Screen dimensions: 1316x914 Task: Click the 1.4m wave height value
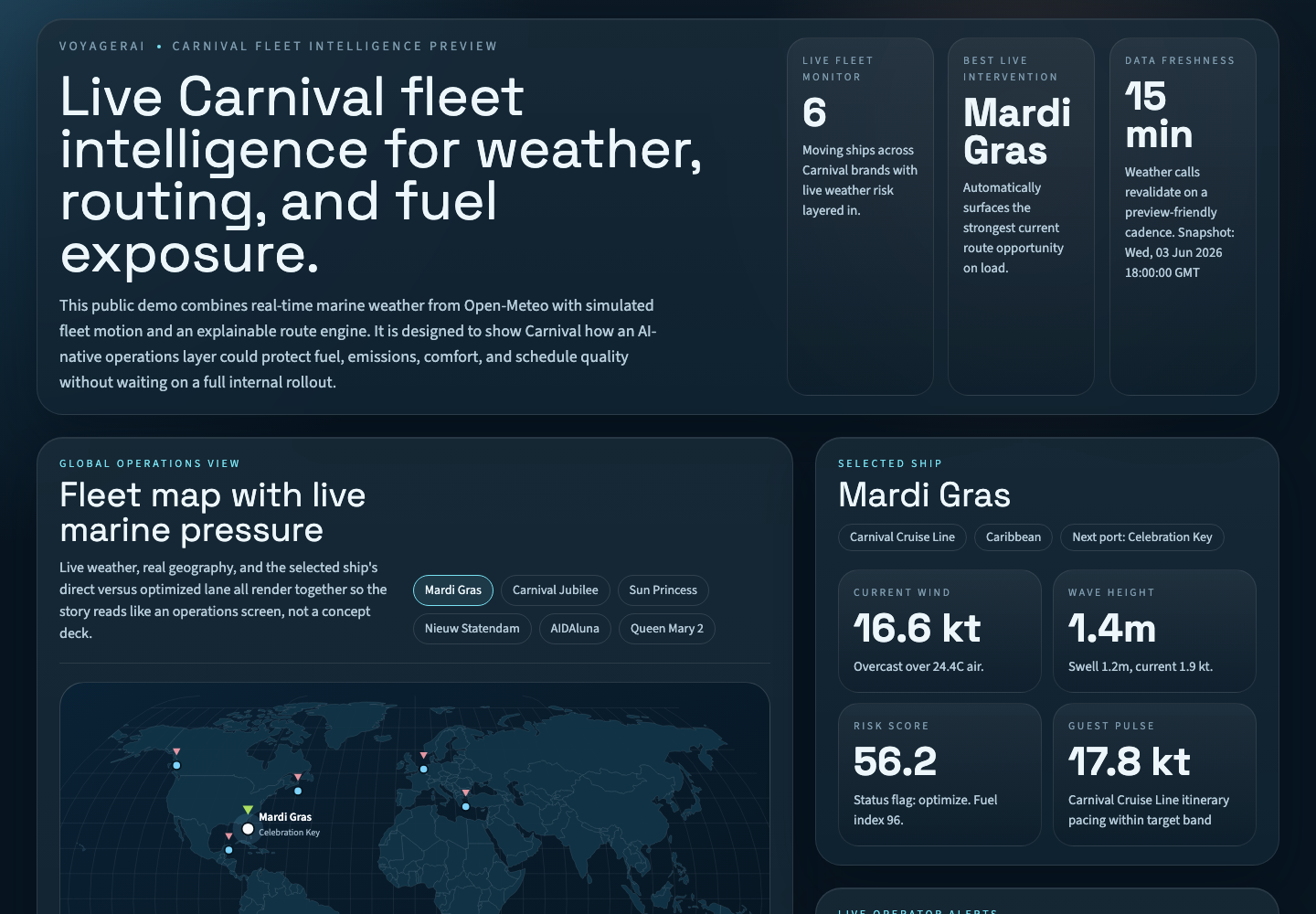pyautogui.click(x=1112, y=629)
